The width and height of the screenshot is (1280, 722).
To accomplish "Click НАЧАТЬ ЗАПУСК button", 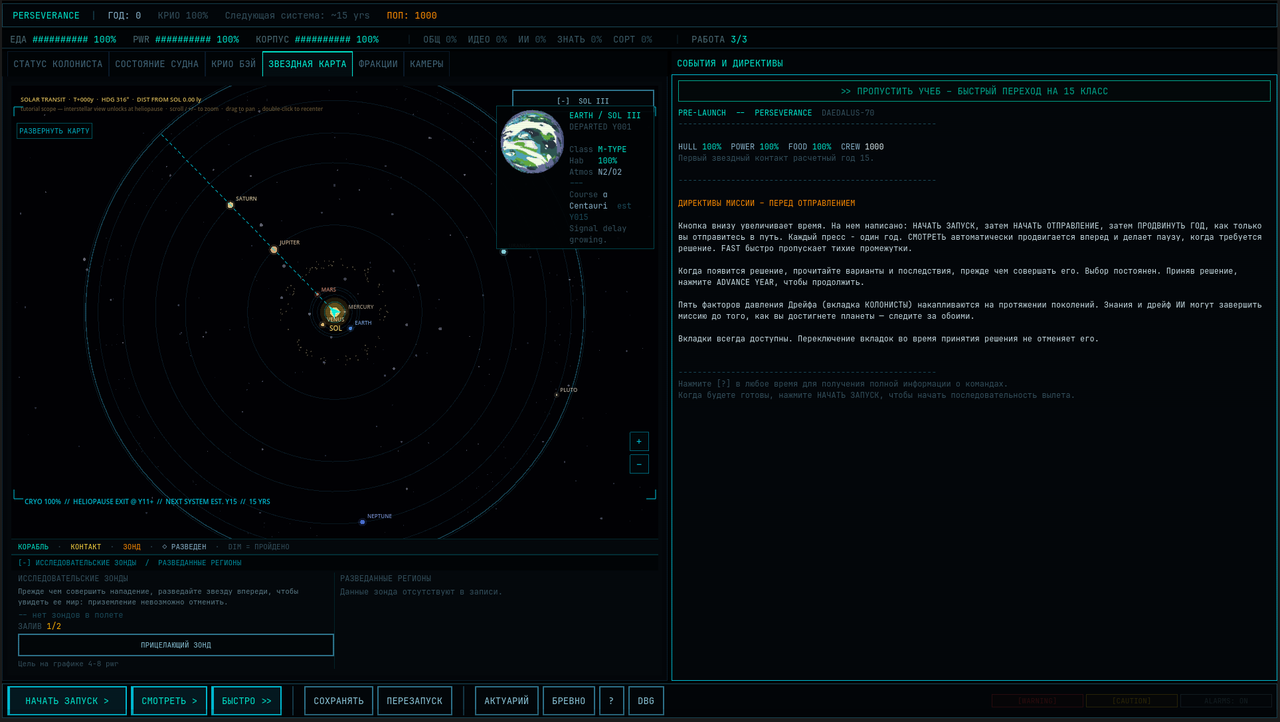I will click(x=67, y=701).
